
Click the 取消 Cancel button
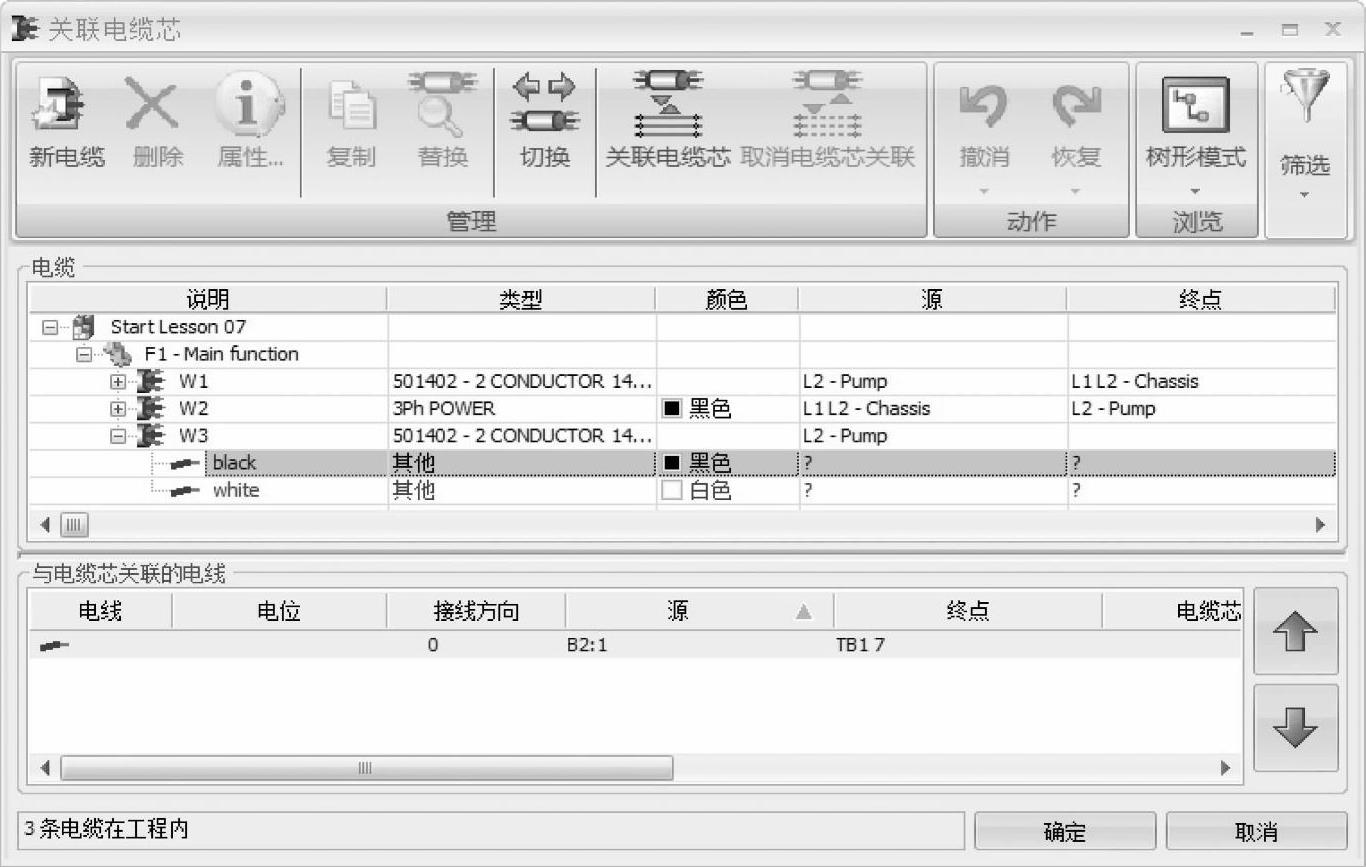(x=1256, y=831)
